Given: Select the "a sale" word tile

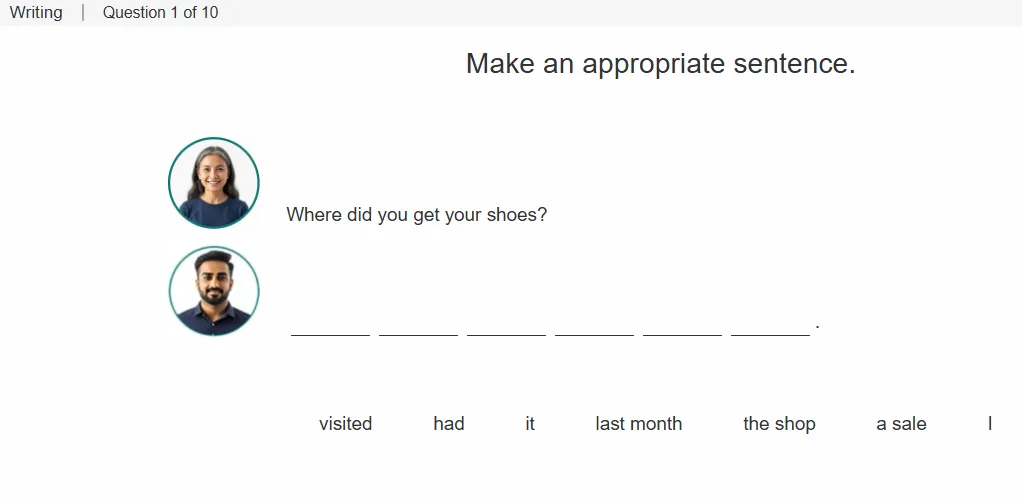Looking at the screenshot, I should click(x=901, y=424).
